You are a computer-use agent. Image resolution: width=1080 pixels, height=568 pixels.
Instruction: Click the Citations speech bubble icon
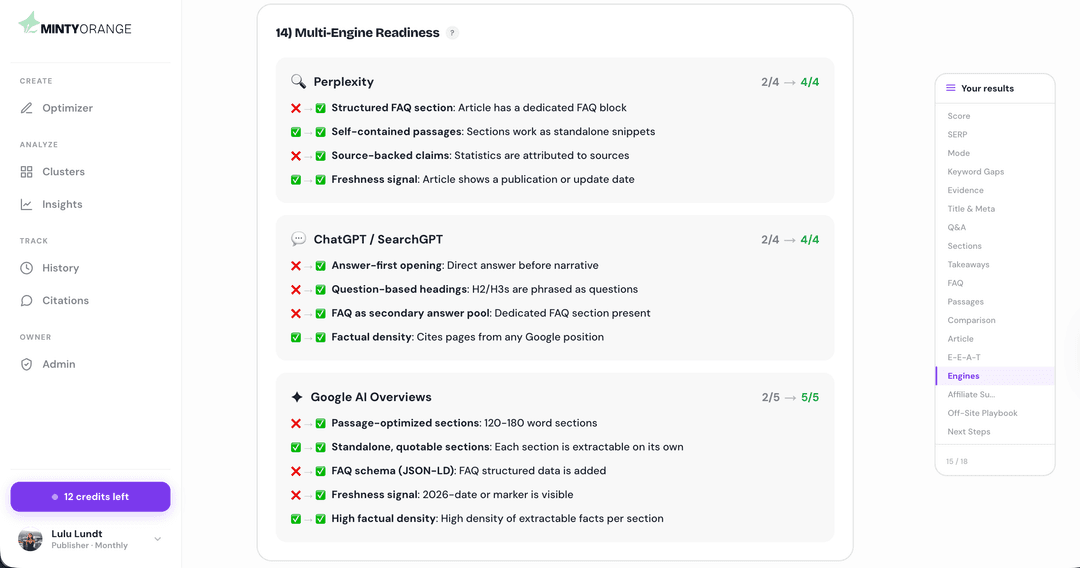coord(26,300)
